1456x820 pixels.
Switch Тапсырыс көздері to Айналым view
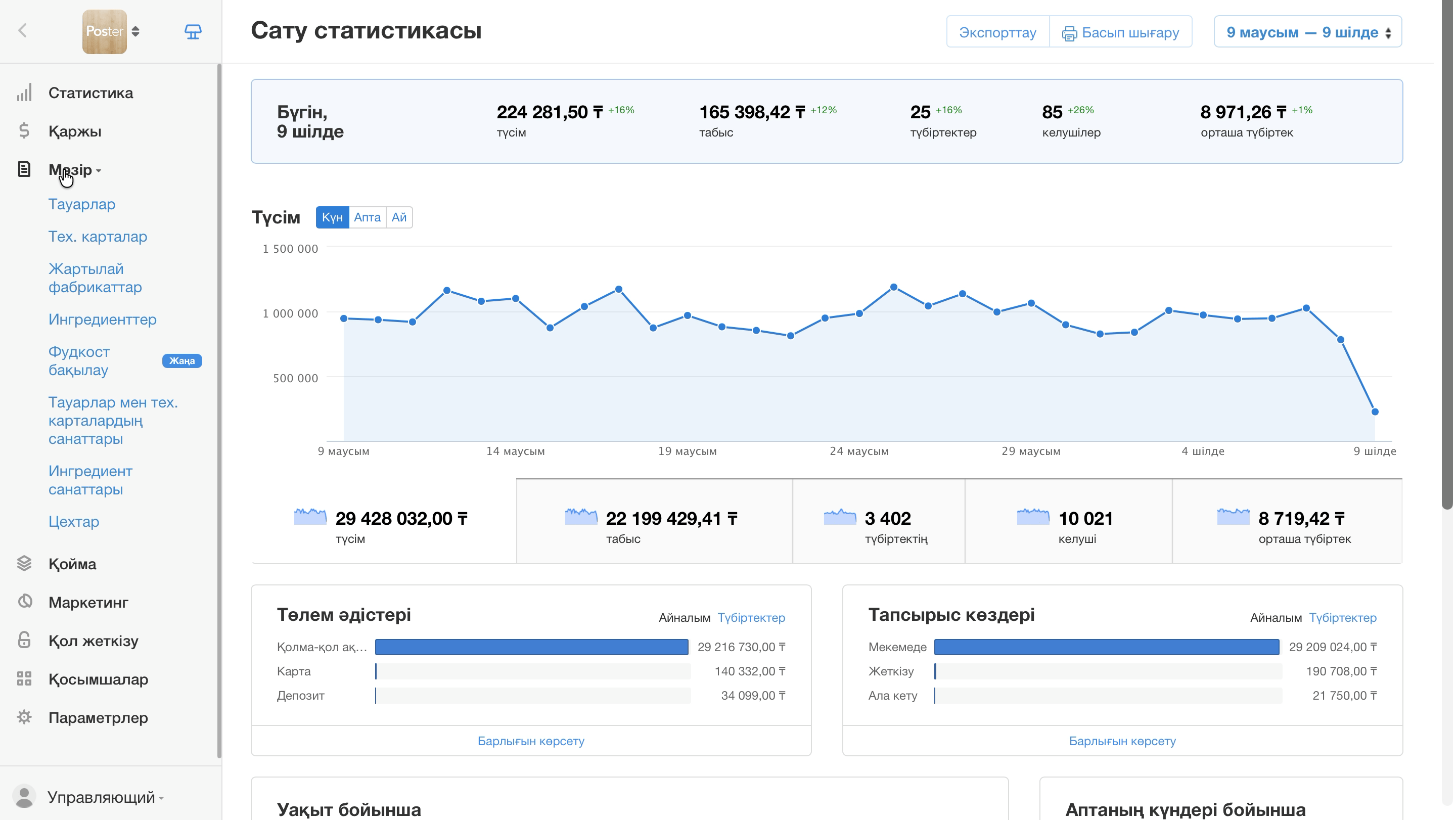(x=1276, y=618)
